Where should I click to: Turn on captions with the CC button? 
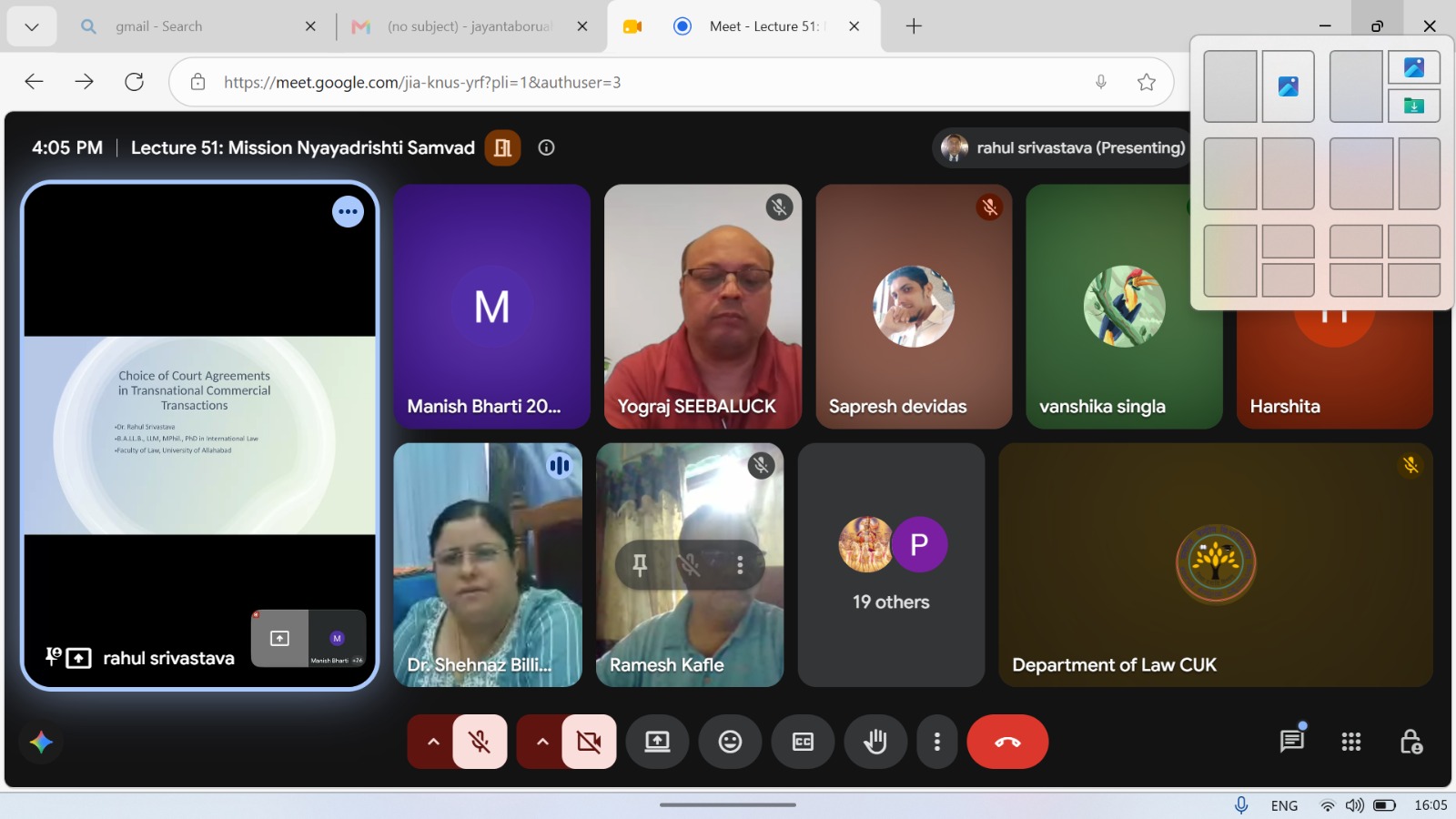(803, 742)
